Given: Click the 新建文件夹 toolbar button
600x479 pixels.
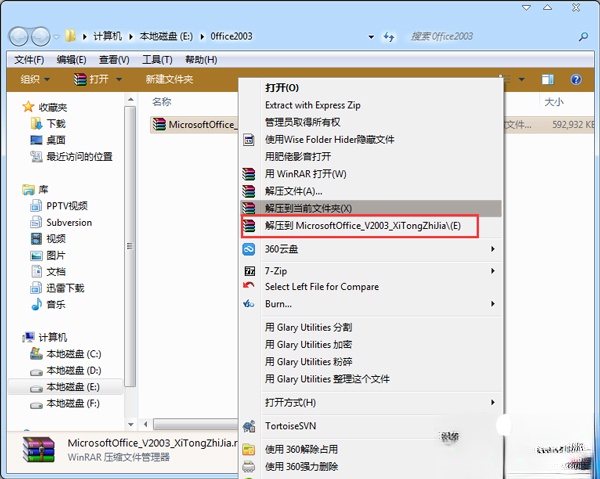Looking at the screenshot, I should click(170, 79).
